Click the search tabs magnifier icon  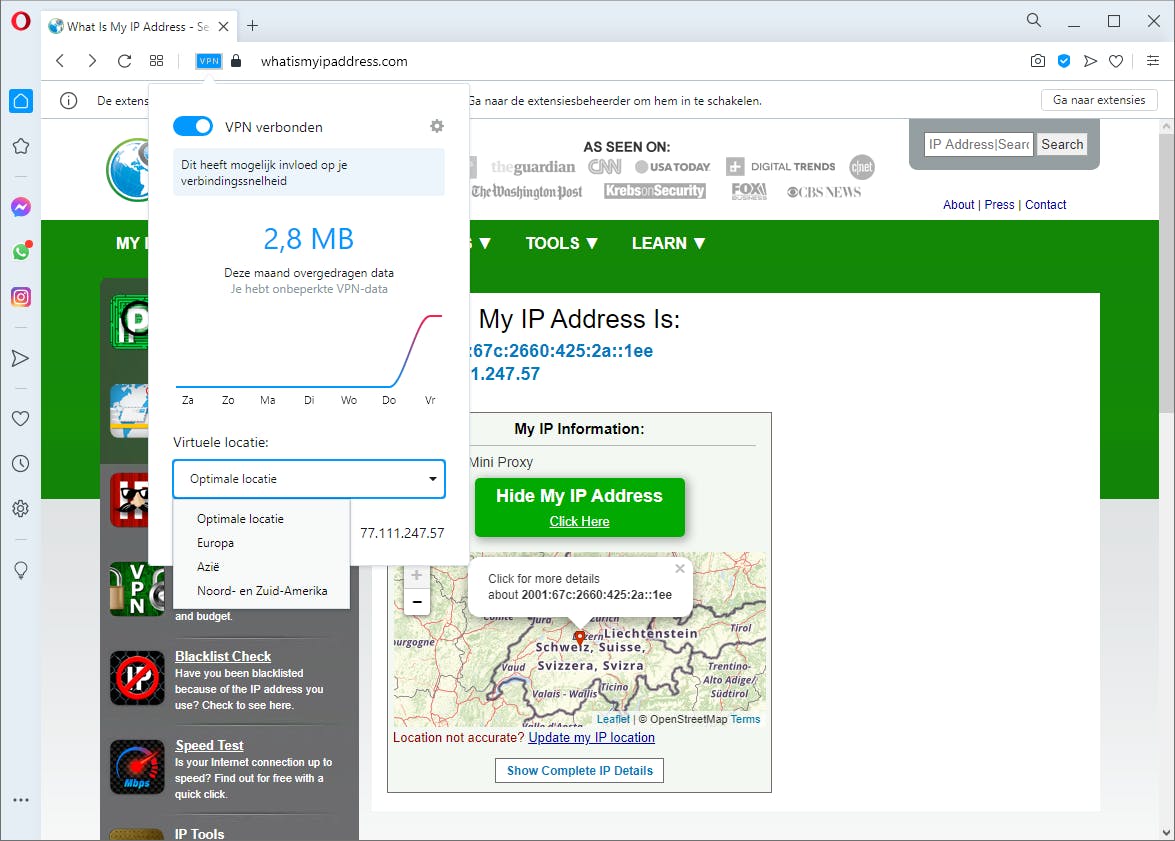click(1034, 20)
